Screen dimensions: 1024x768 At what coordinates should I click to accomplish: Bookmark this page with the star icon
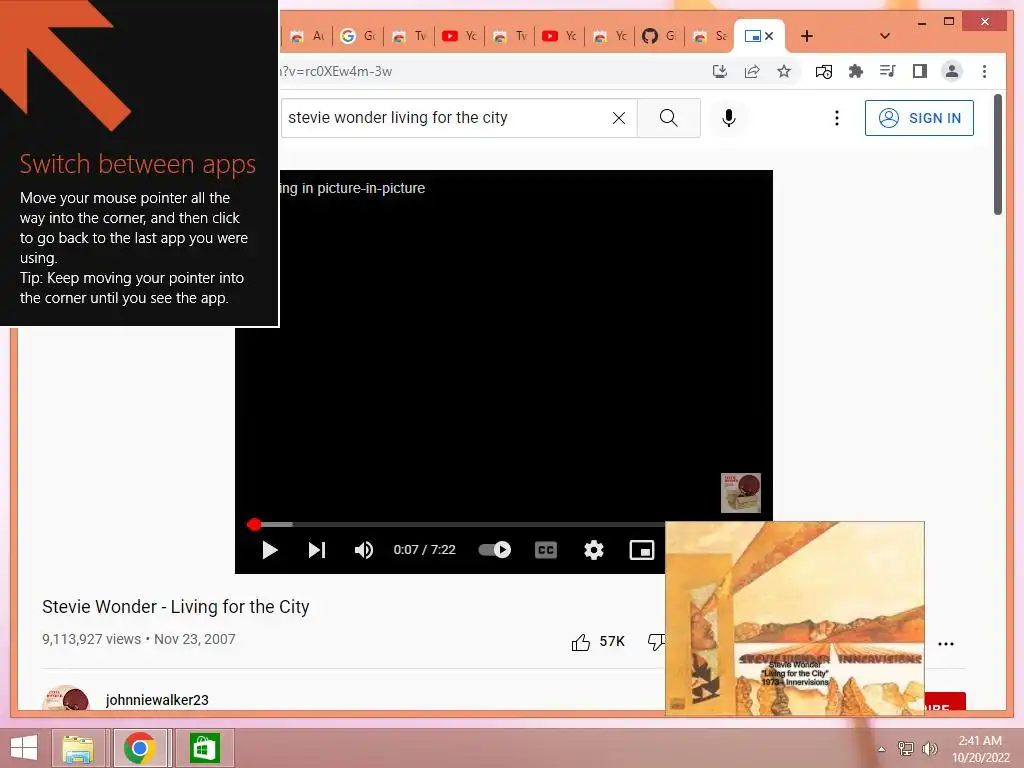point(784,71)
